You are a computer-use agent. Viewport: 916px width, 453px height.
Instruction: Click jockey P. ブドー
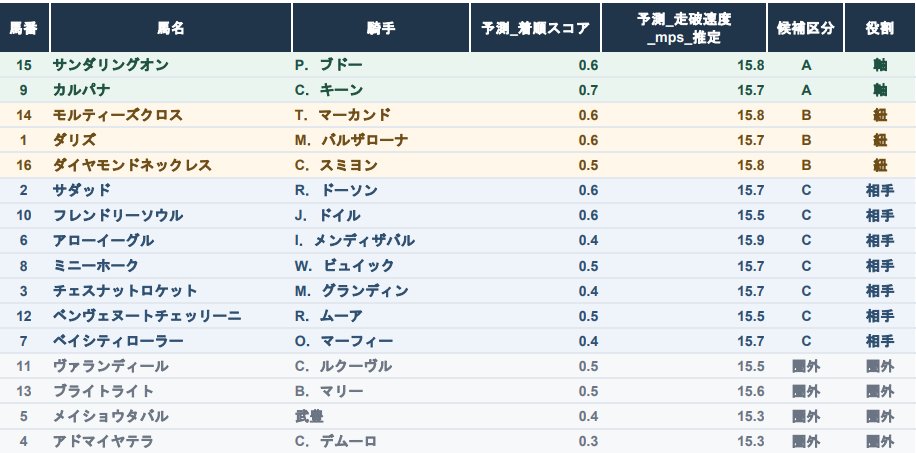329,65
